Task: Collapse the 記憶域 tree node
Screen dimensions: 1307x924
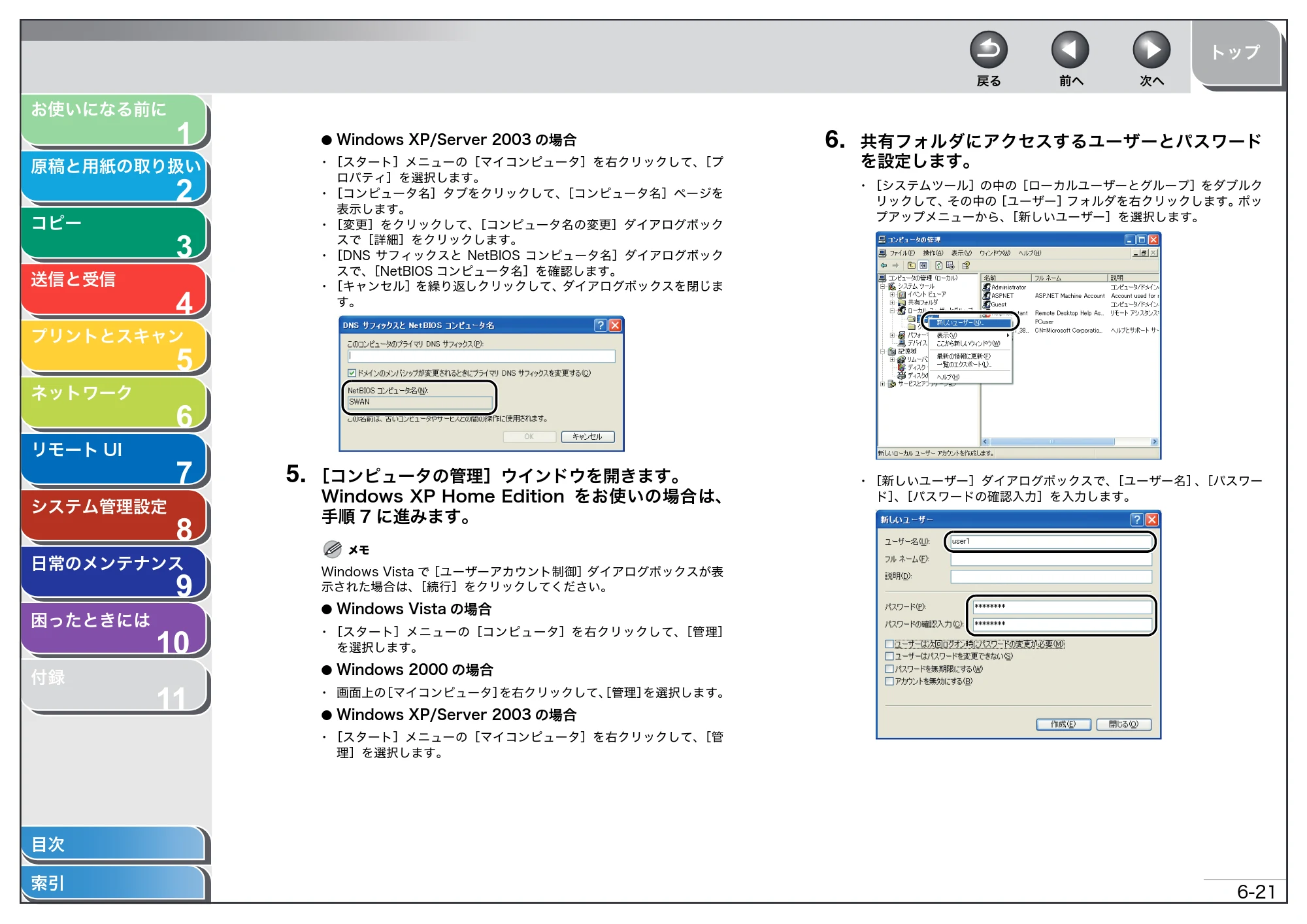Action: point(882,352)
